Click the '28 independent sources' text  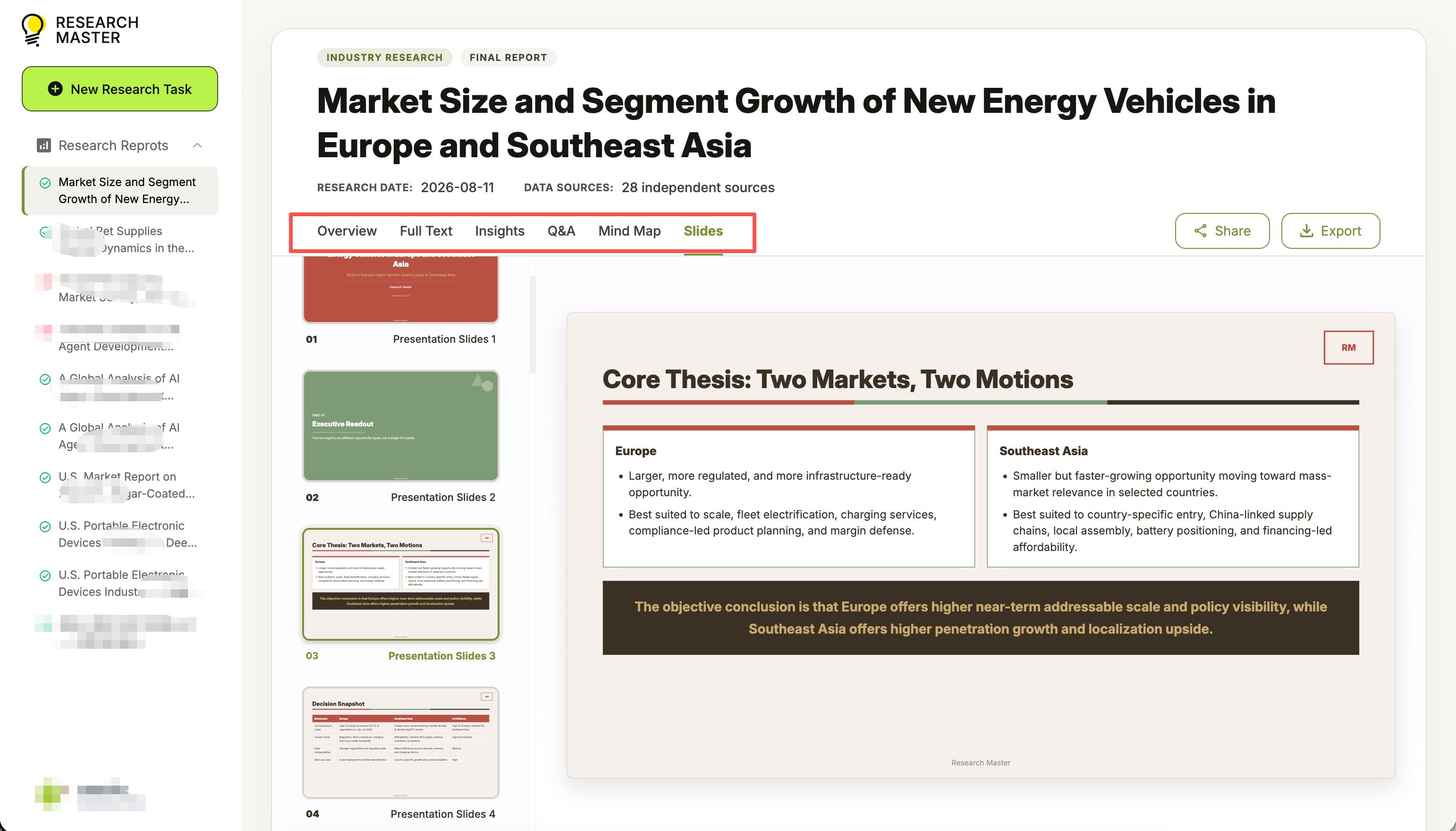698,187
